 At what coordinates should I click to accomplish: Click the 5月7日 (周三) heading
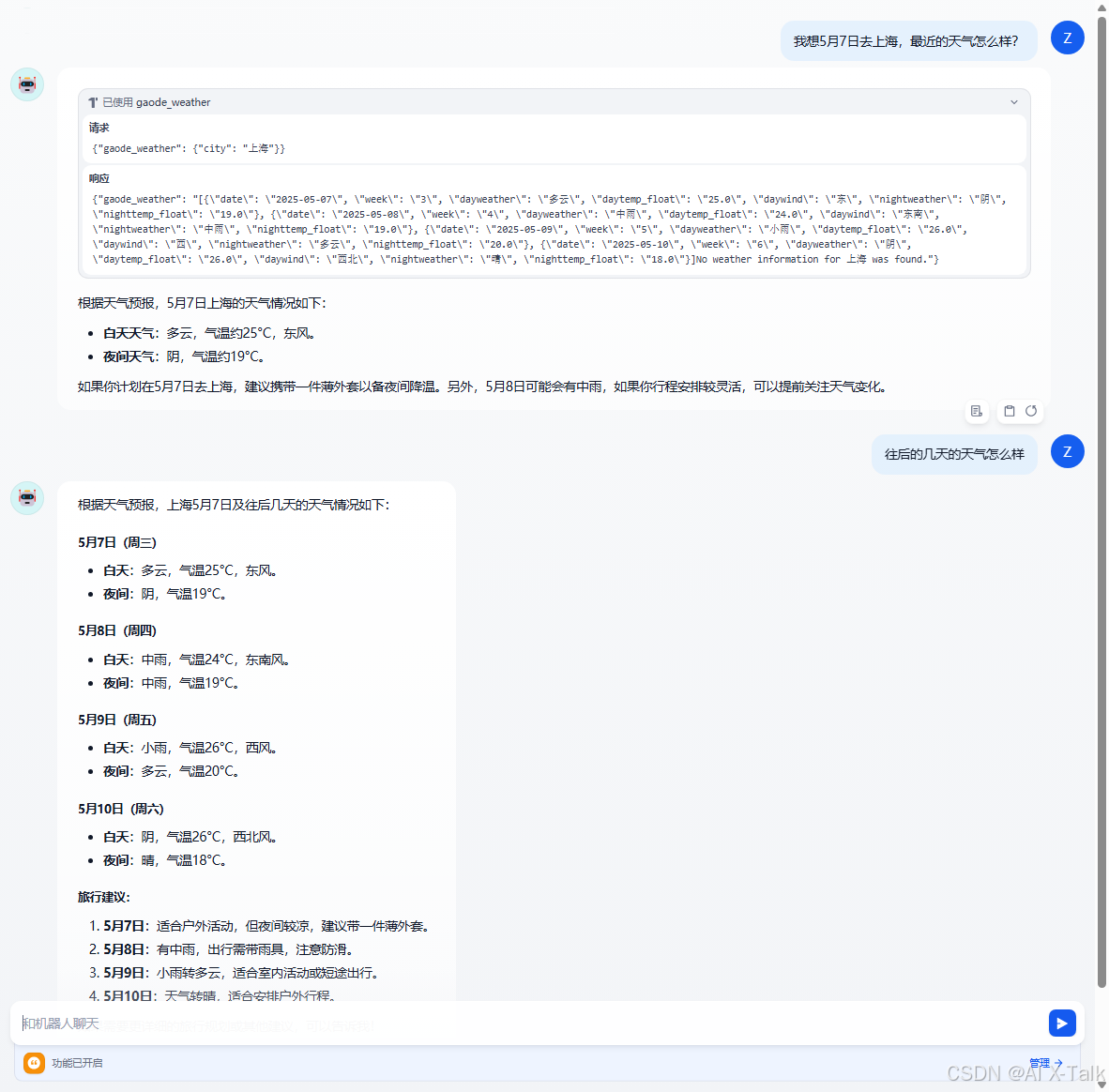click(117, 542)
